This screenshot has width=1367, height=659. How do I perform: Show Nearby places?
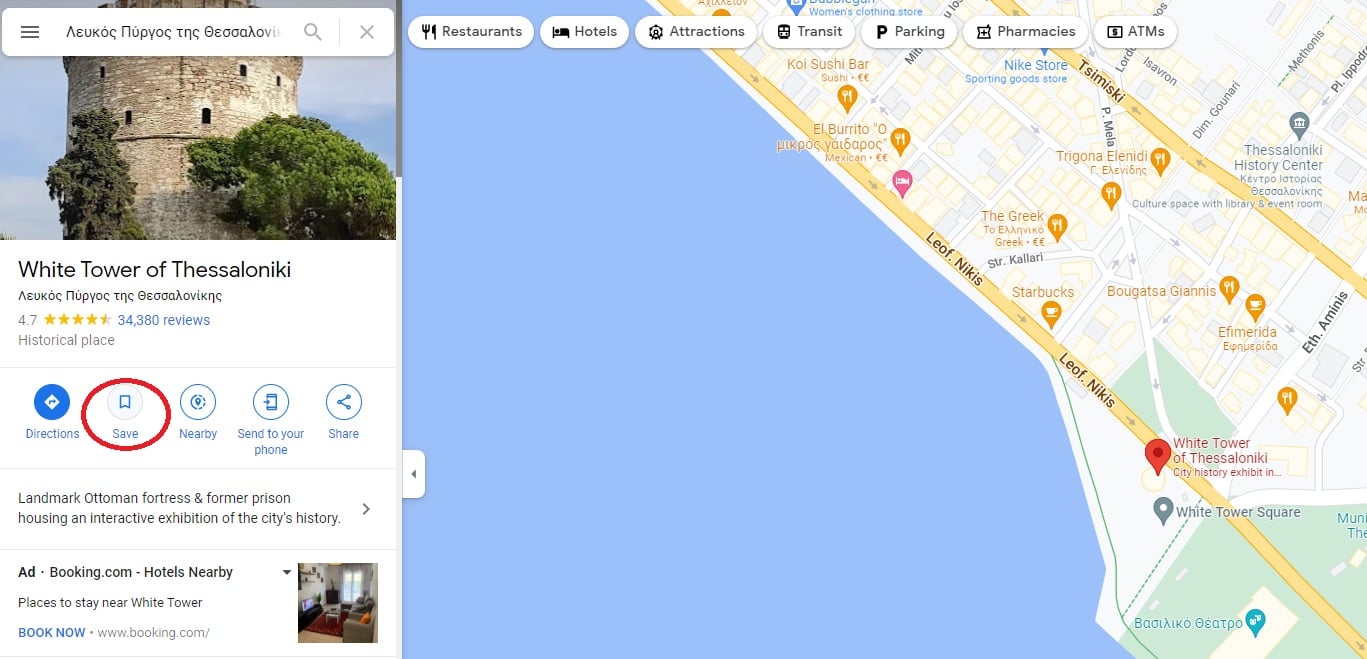click(198, 412)
